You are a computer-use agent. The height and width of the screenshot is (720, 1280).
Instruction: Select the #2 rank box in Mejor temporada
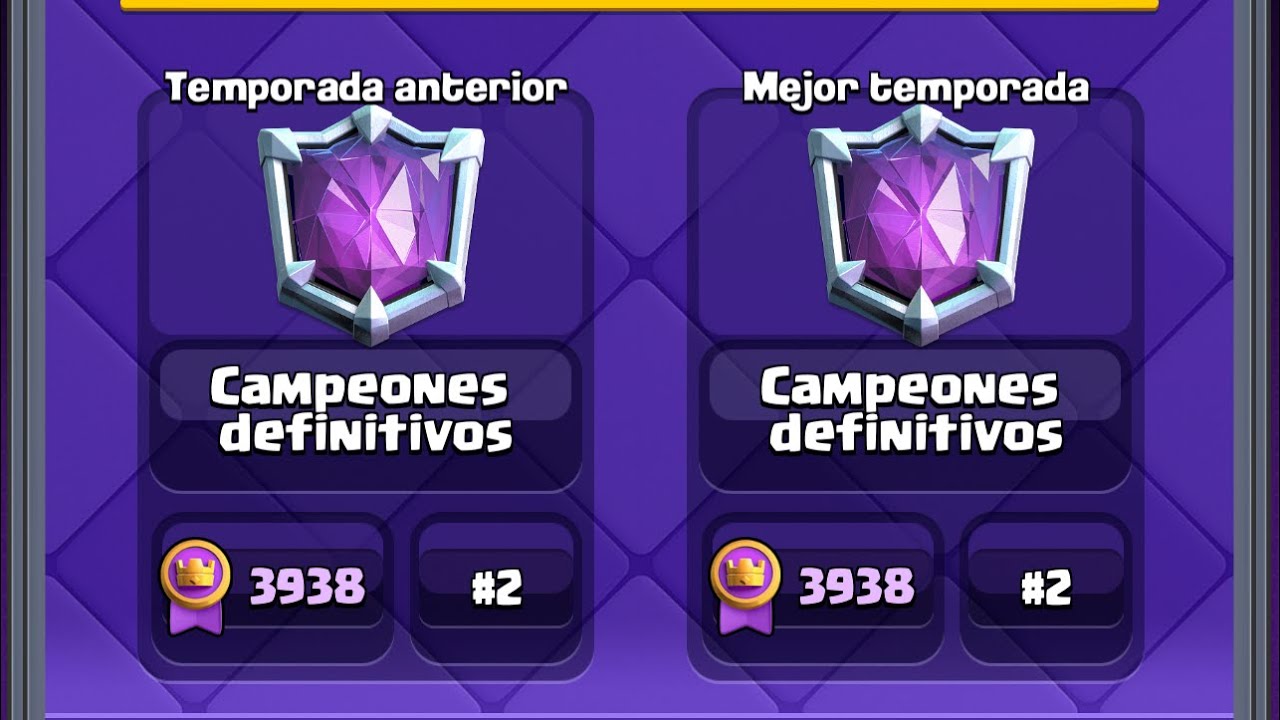pyautogui.click(x=1046, y=588)
